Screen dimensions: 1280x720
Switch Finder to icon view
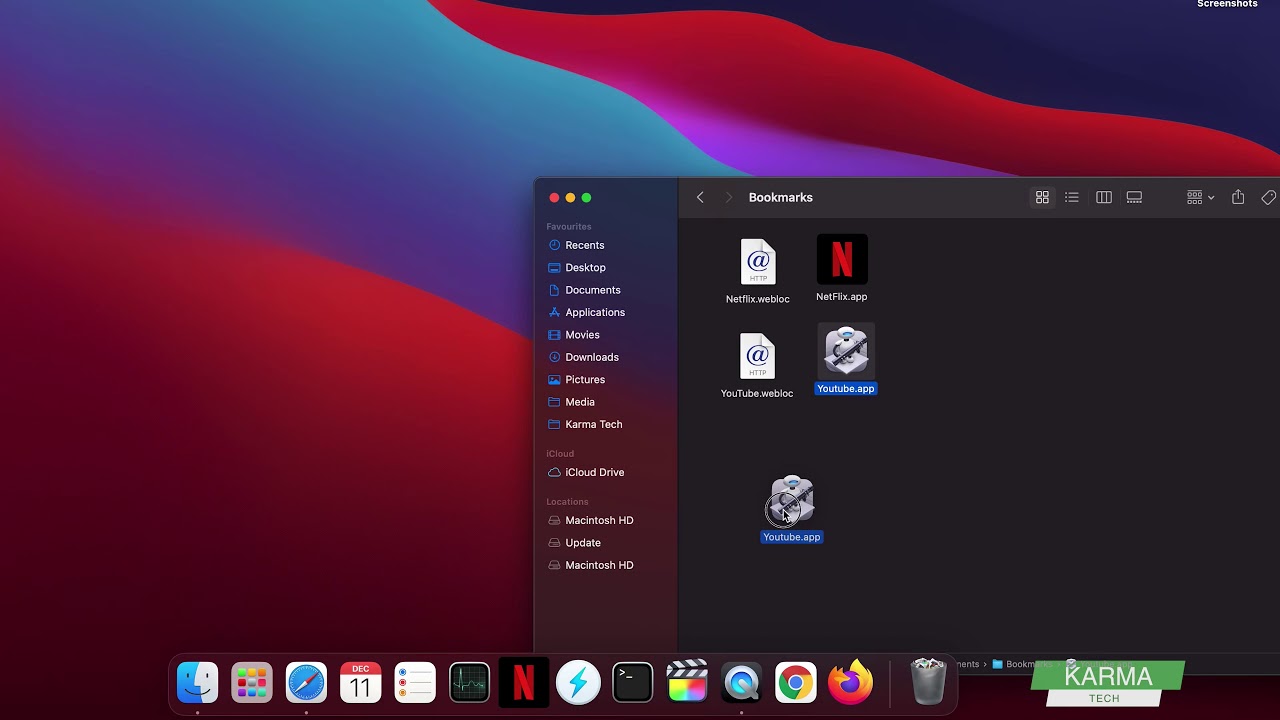point(1042,198)
